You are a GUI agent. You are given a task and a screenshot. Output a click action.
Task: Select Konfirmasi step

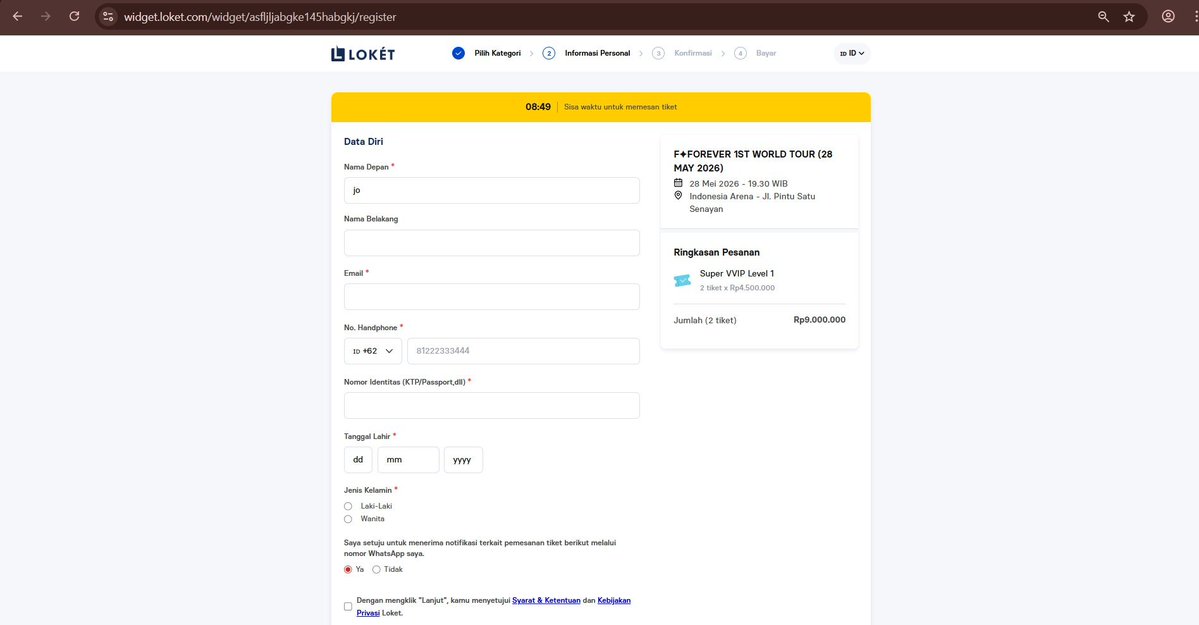pos(693,54)
